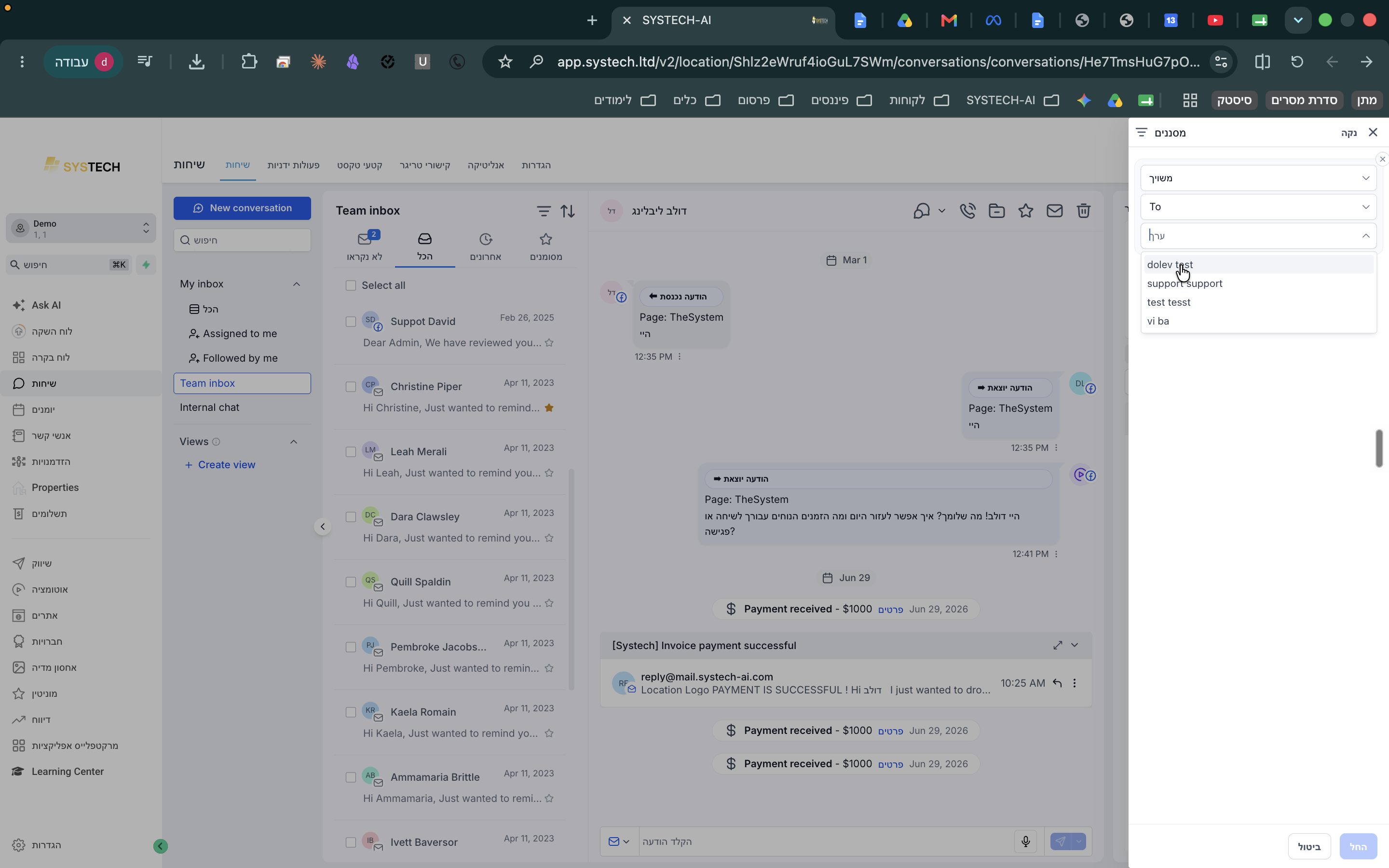
Task: Select dolev test from value dropdown
Action: pyautogui.click(x=1258, y=265)
